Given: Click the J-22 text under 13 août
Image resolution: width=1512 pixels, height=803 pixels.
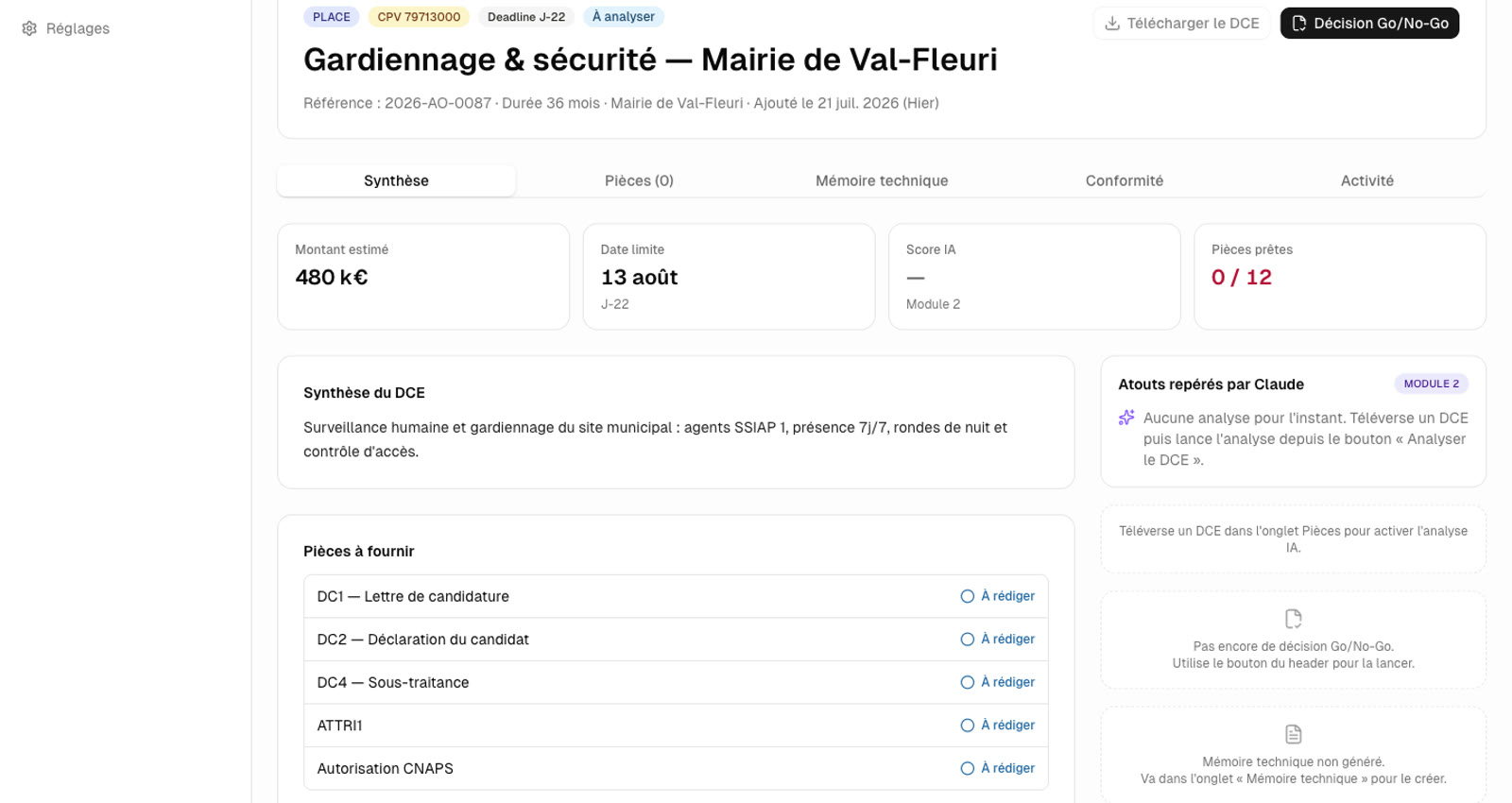Looking at the screenshot, I should 614,304.
